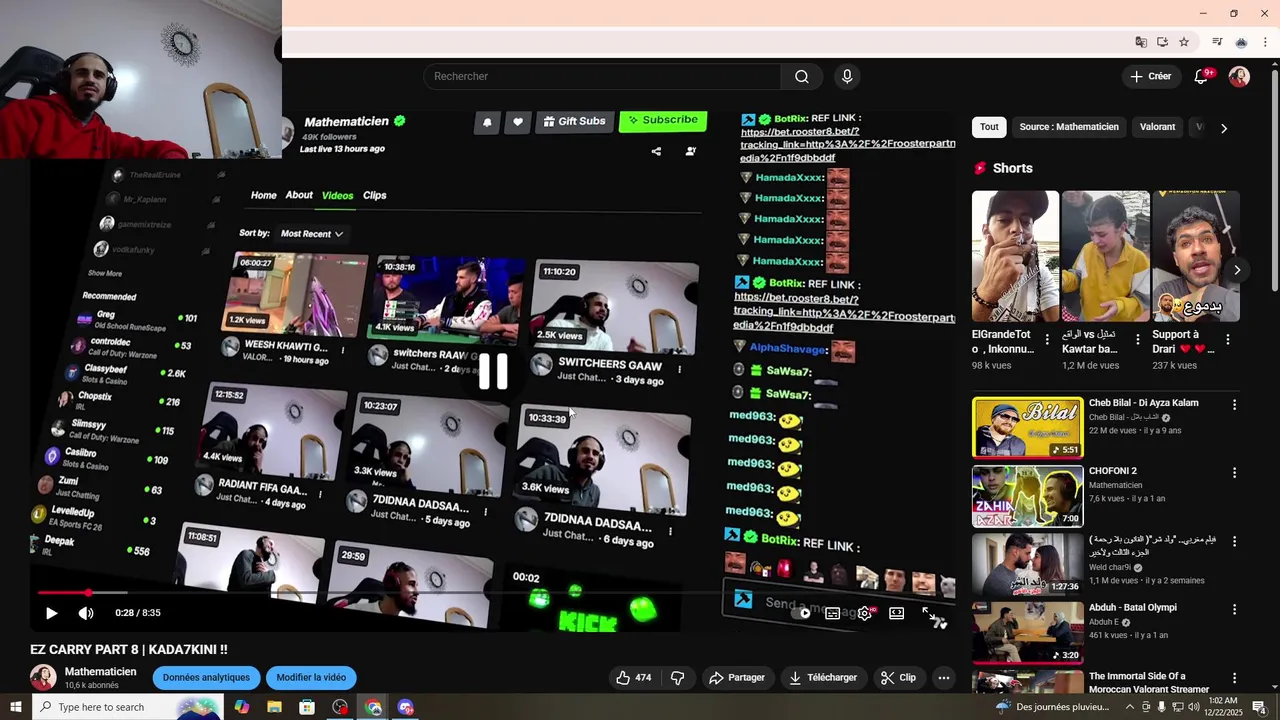Open the CHOFONI 2 video title

coord(1113,471)
